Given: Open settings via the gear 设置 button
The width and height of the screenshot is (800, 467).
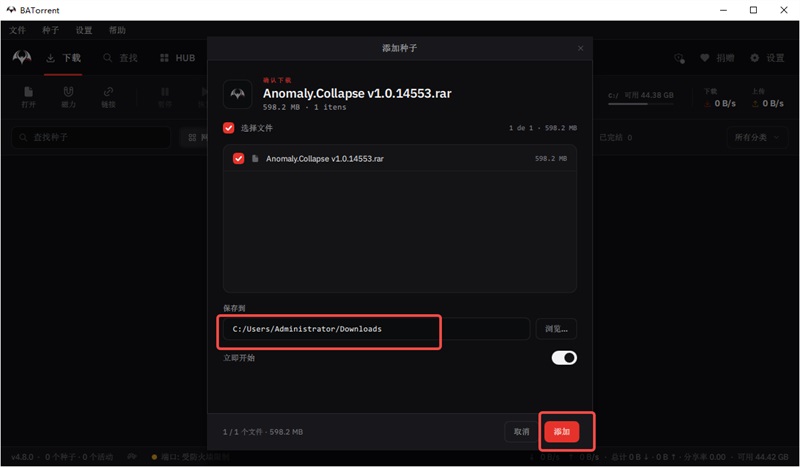Looking at the screenshot, I should (767, 58).
